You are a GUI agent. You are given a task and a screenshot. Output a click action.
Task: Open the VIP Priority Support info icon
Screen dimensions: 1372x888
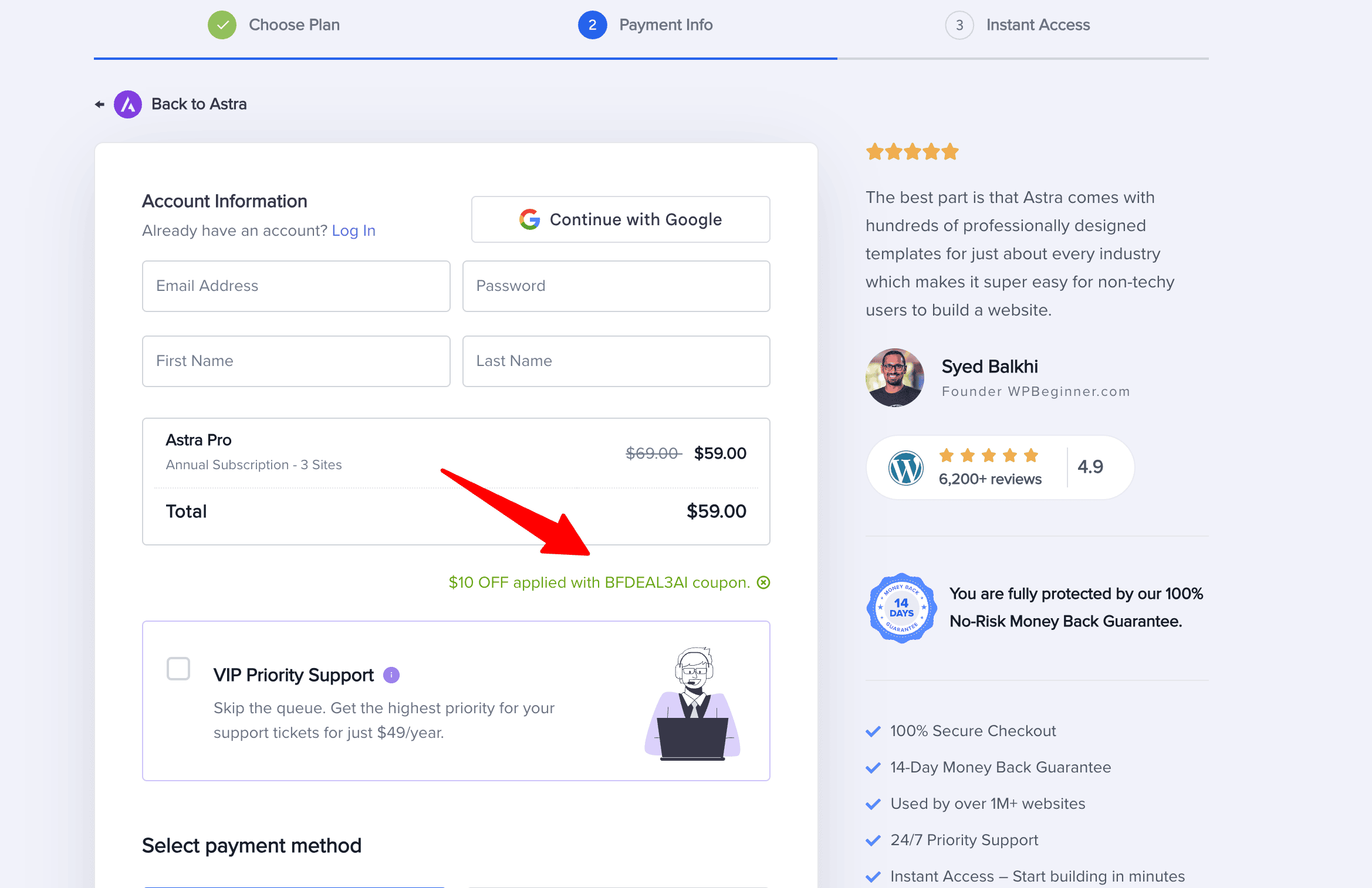pos(391,675)
